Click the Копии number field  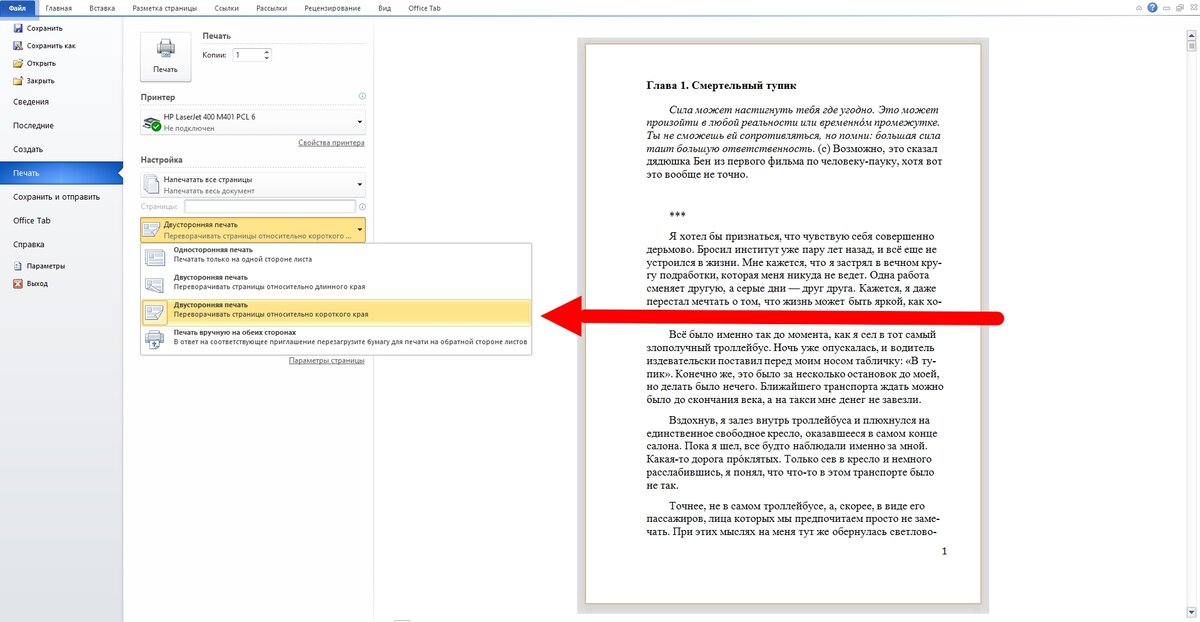pos(247,55)
